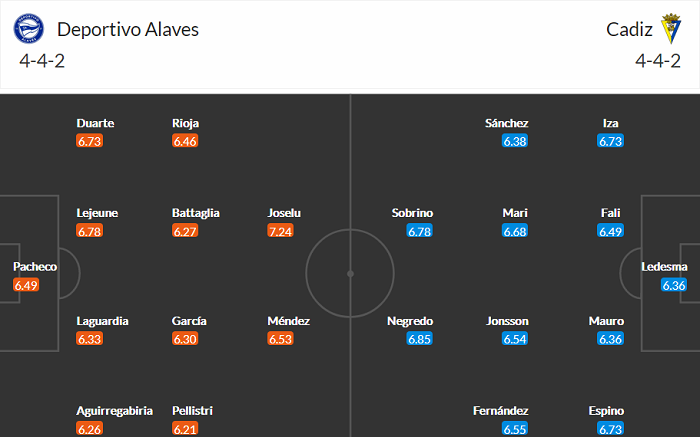
Task: Open the Deportivo Alaves team name link
Action: pyautogui.click(x=128, y=29)
